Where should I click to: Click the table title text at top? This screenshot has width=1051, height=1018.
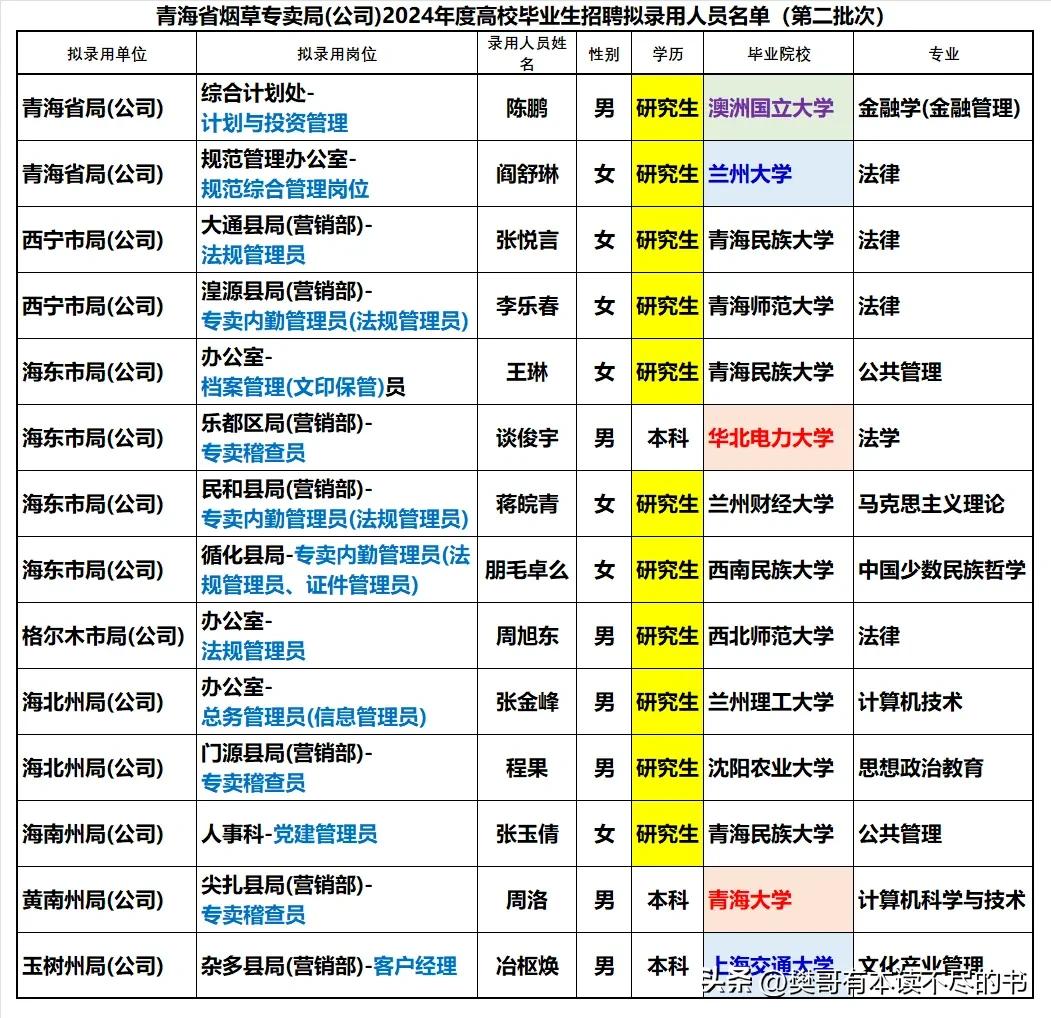[x=520, y=15]
